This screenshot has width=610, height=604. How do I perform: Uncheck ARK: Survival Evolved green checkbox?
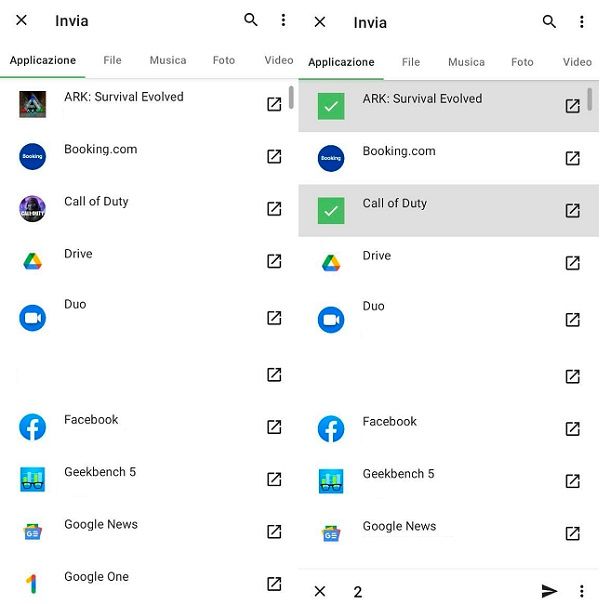(x=331, y=106)
